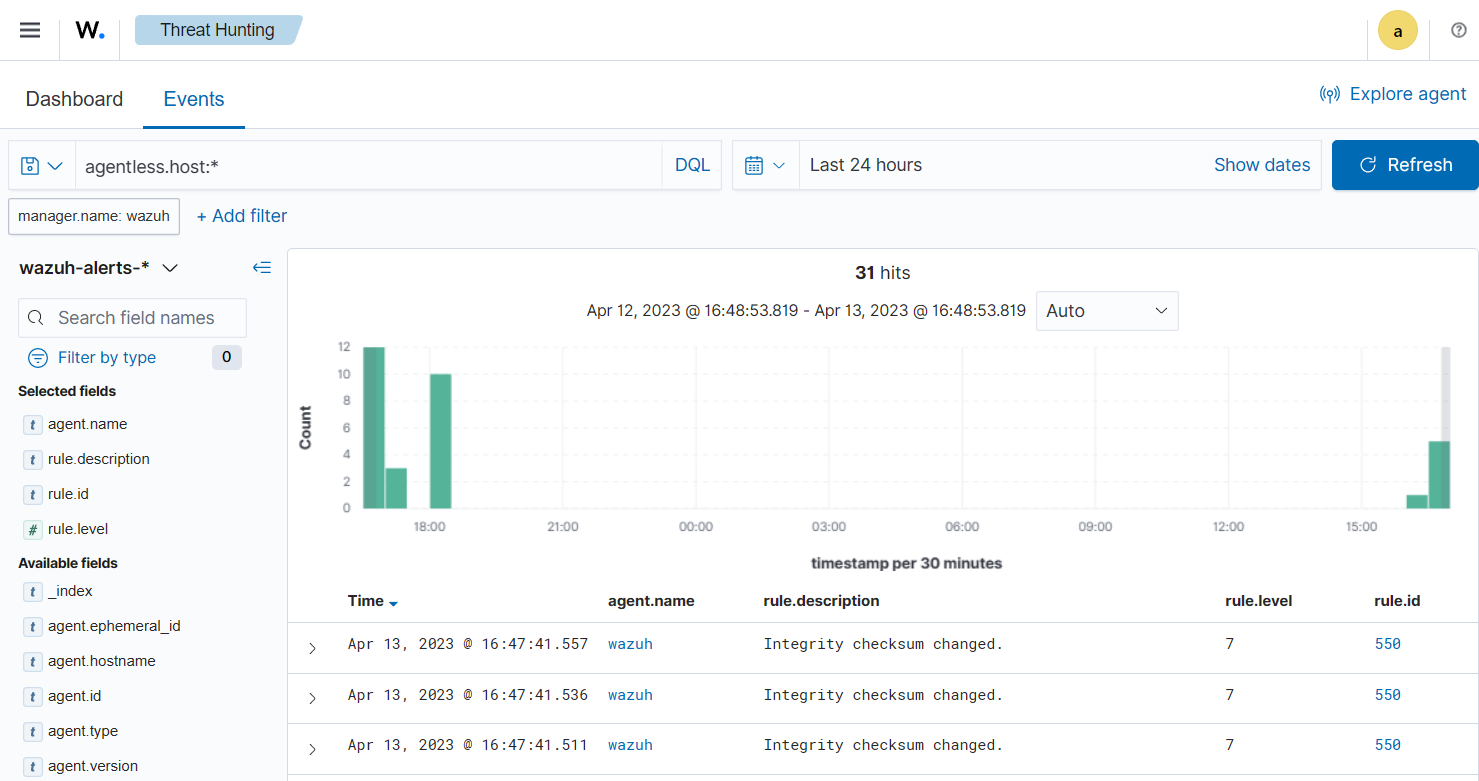Collapse the fields sidebar with arrow icon
Screen dimensions: 1479x781
click(262, 267)
